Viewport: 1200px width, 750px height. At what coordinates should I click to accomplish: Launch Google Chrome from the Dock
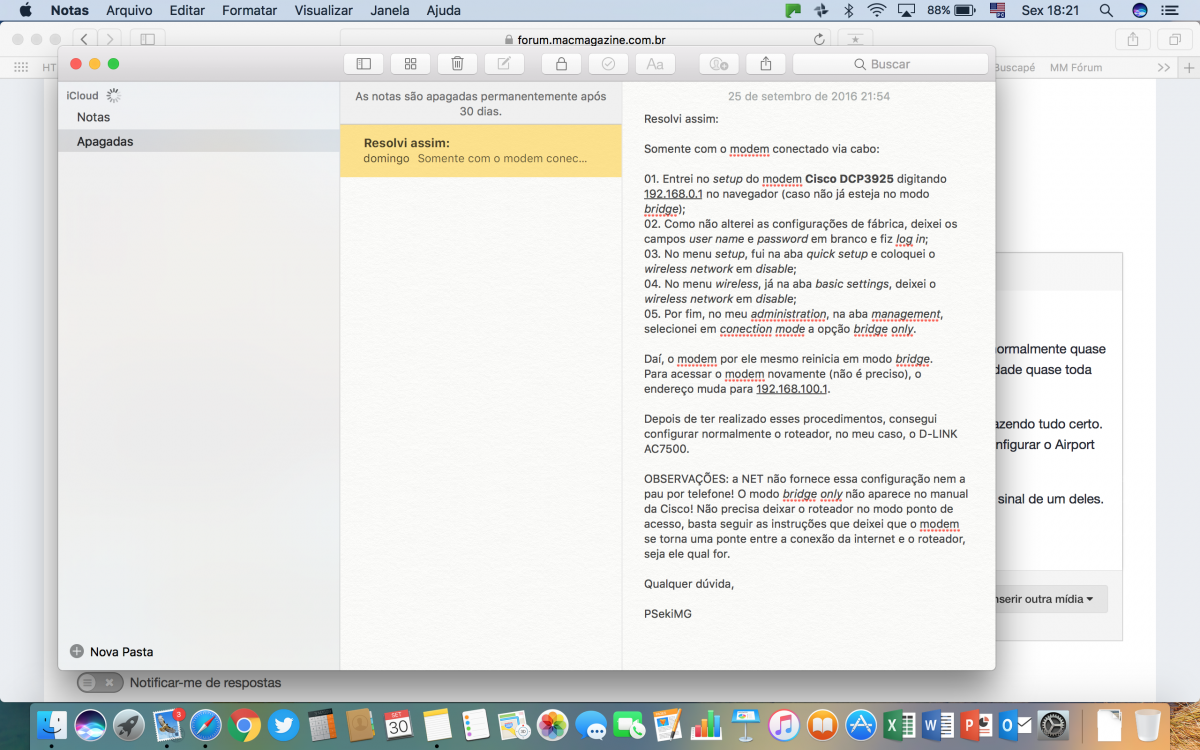tap(244, 725)
